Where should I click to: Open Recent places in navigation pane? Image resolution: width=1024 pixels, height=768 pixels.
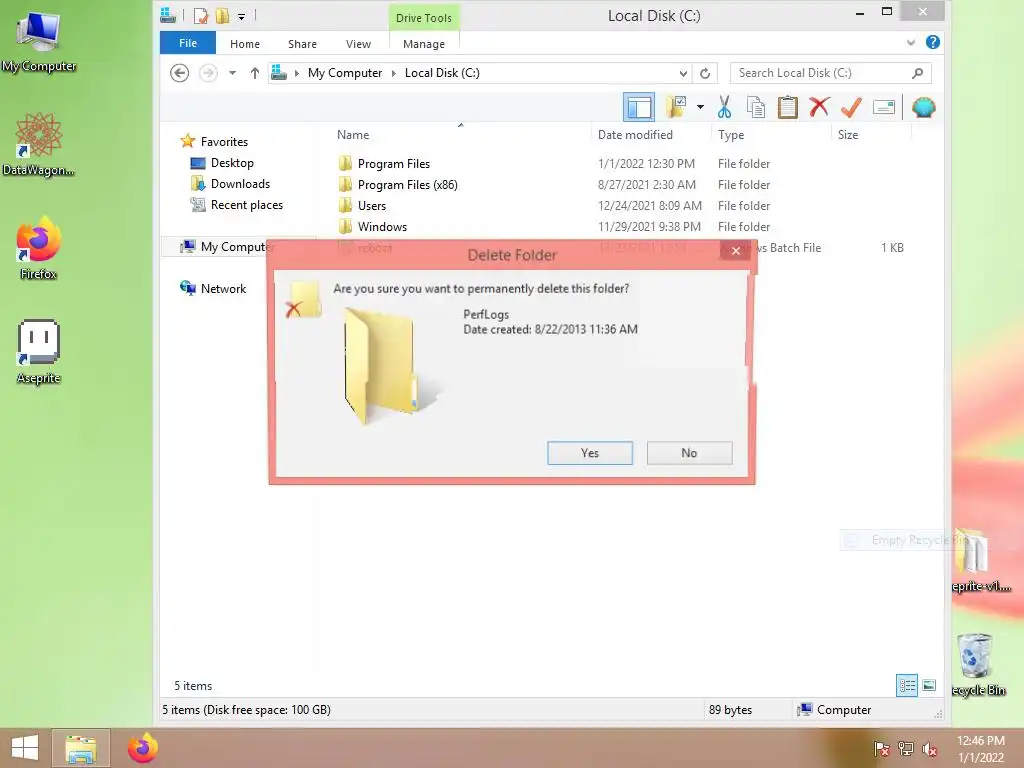[246, 204]
